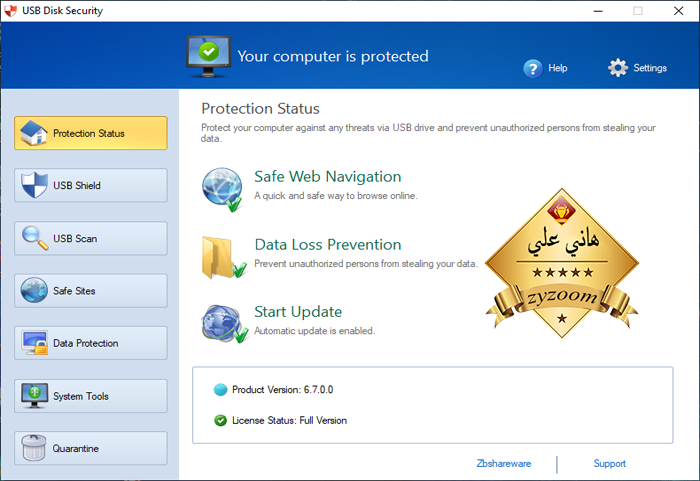Click 'Automatic update is enabled.' text
Screen dimensions: 700x481
pos(315,331)
